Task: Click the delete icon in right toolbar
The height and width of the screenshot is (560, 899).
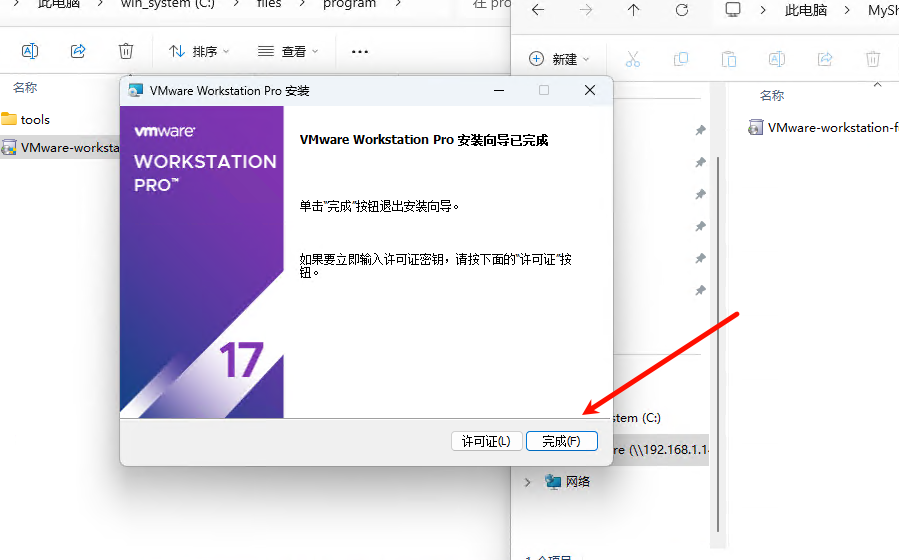Action: (x=873, y=59)
